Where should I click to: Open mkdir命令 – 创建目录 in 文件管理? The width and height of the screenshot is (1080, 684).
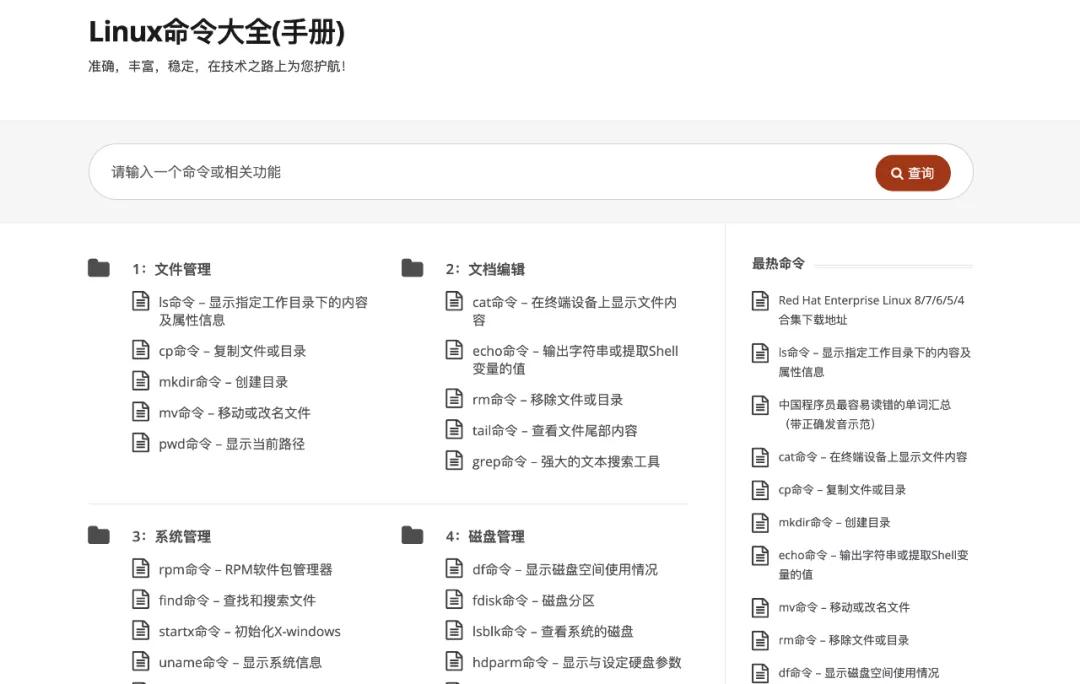(x=223, y=382)
